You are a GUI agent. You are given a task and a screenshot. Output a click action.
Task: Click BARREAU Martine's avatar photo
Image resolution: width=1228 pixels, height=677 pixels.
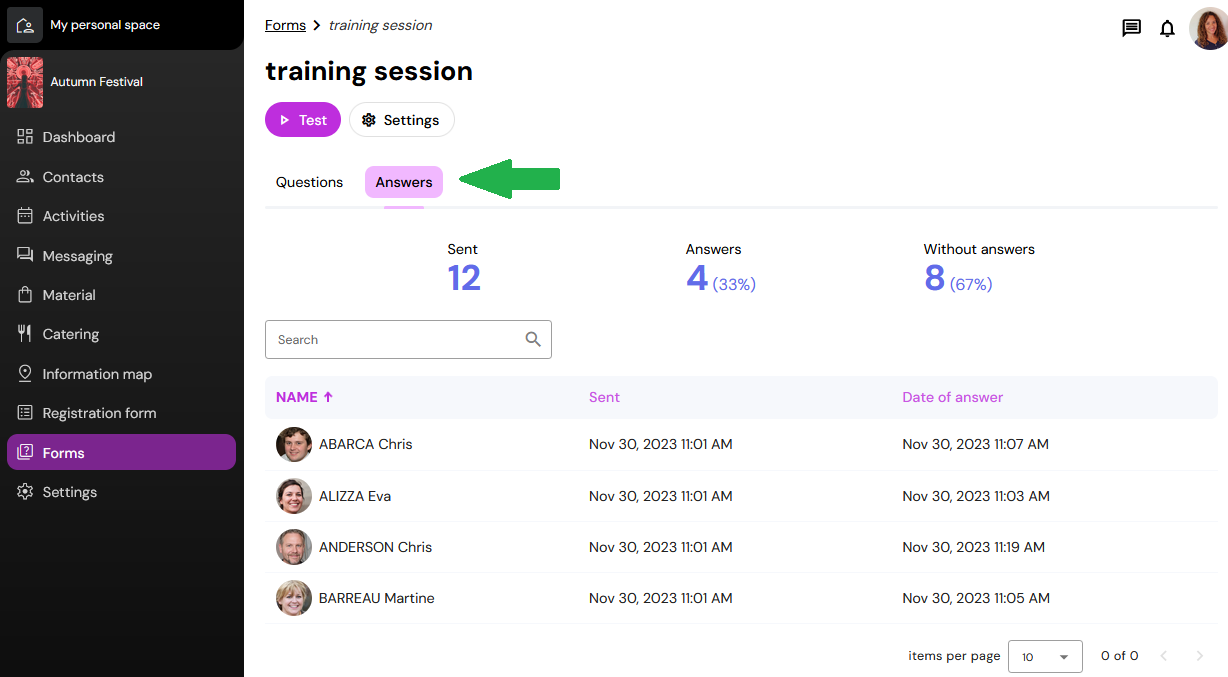pos(294,598)
